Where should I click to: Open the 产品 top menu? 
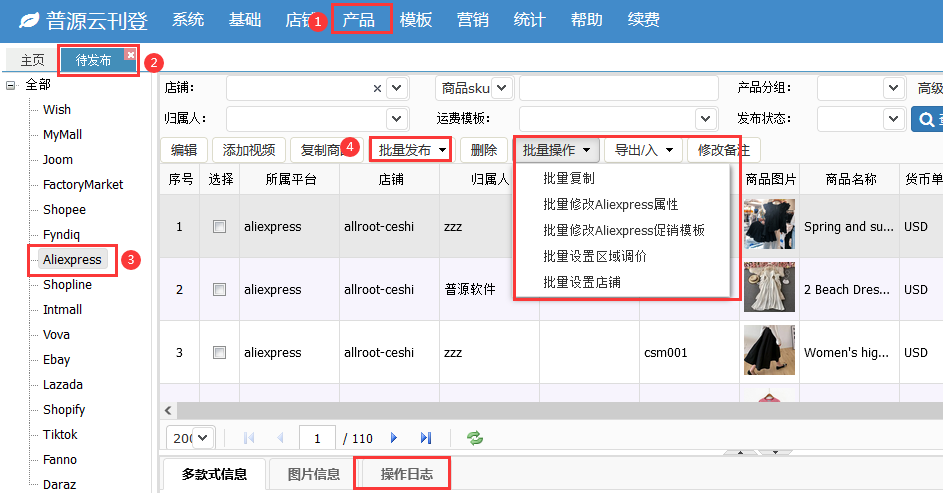coord(358,20)
